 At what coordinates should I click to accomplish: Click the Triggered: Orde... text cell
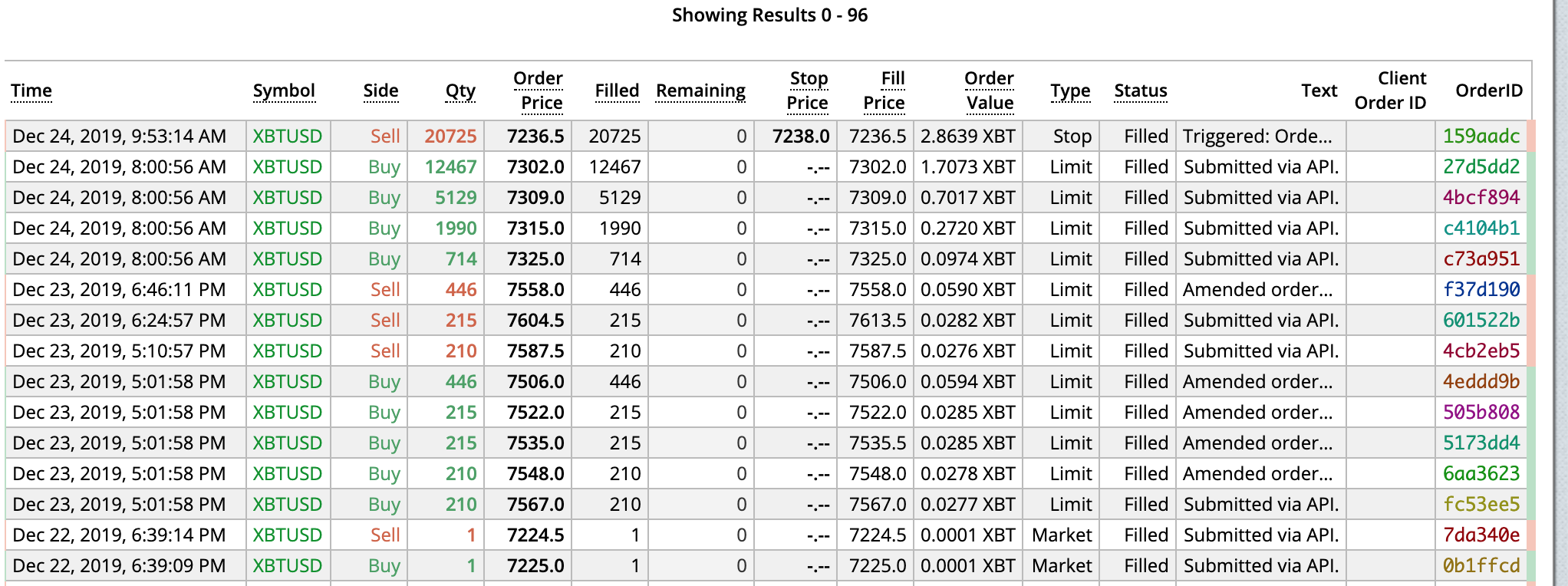tap(1257, 136)
